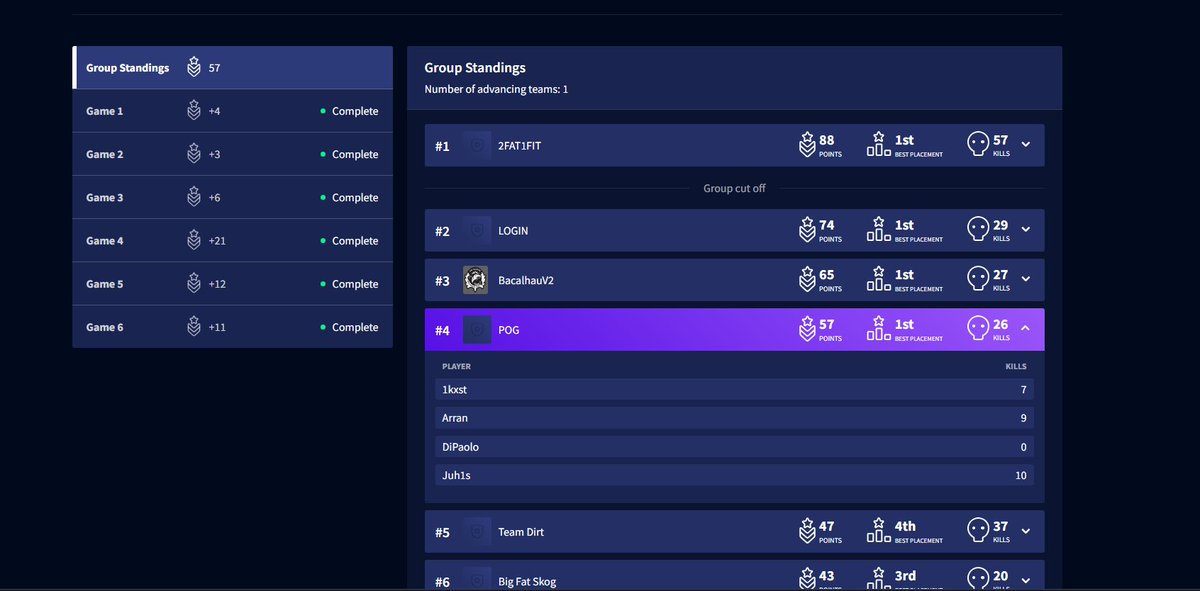Select player Juh1s row
Screen dimensions: 1200x591
point(734,475)
